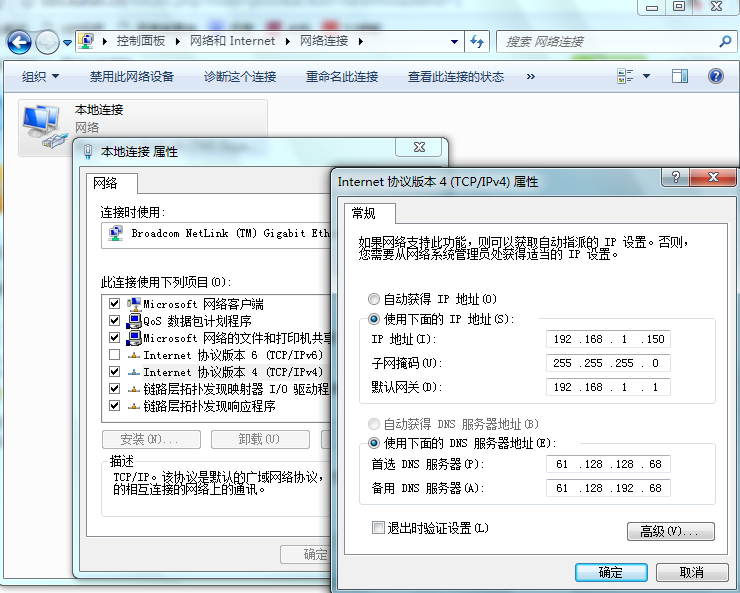Open recent pages dropdown beside forward arrow

[x=67, y=42]
